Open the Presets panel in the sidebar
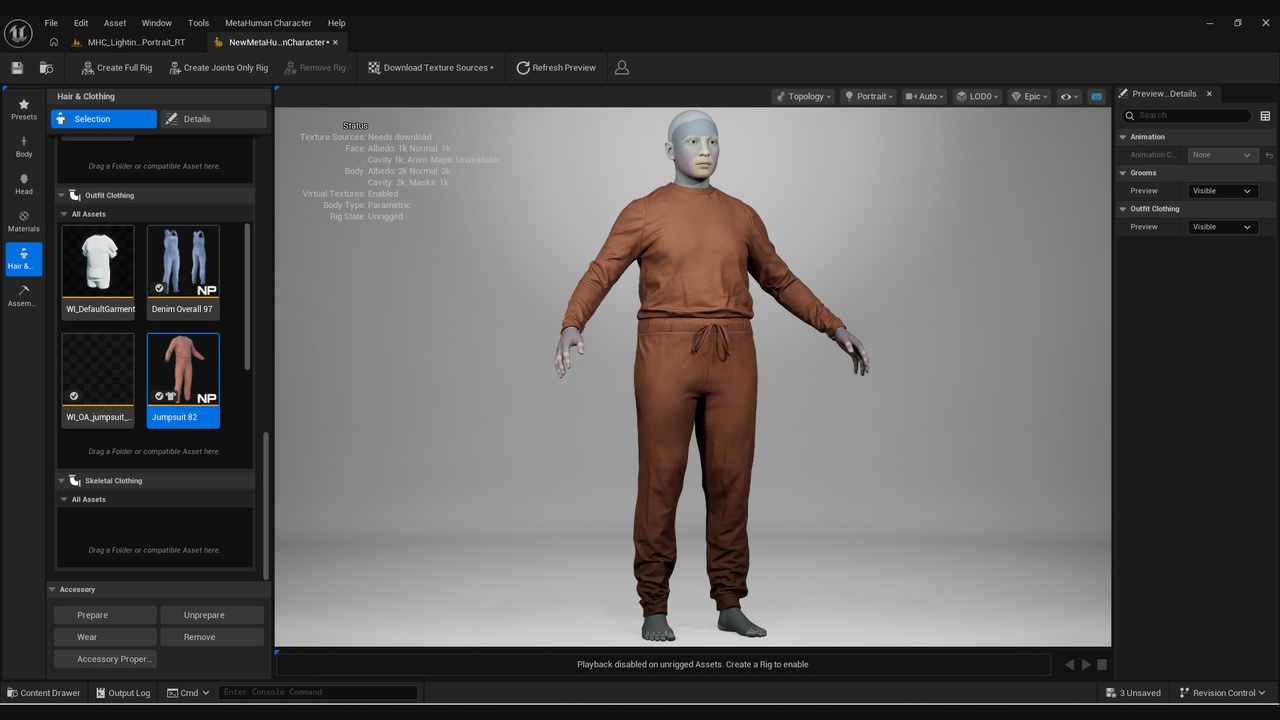 tap(24, 110)
